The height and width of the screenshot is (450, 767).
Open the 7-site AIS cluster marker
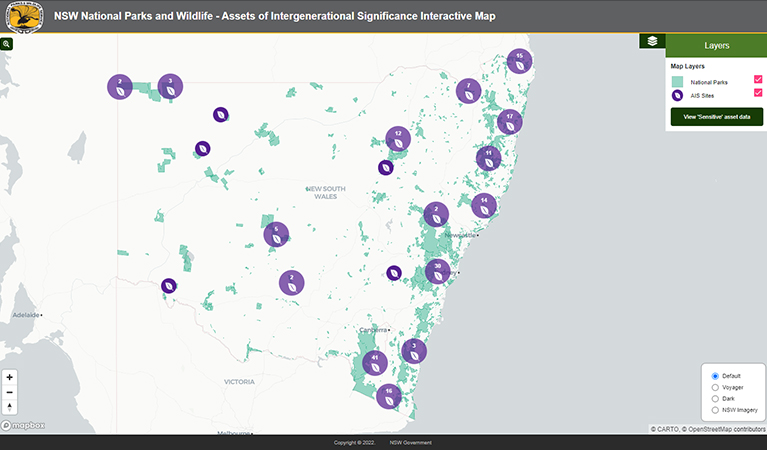point(469,91)
